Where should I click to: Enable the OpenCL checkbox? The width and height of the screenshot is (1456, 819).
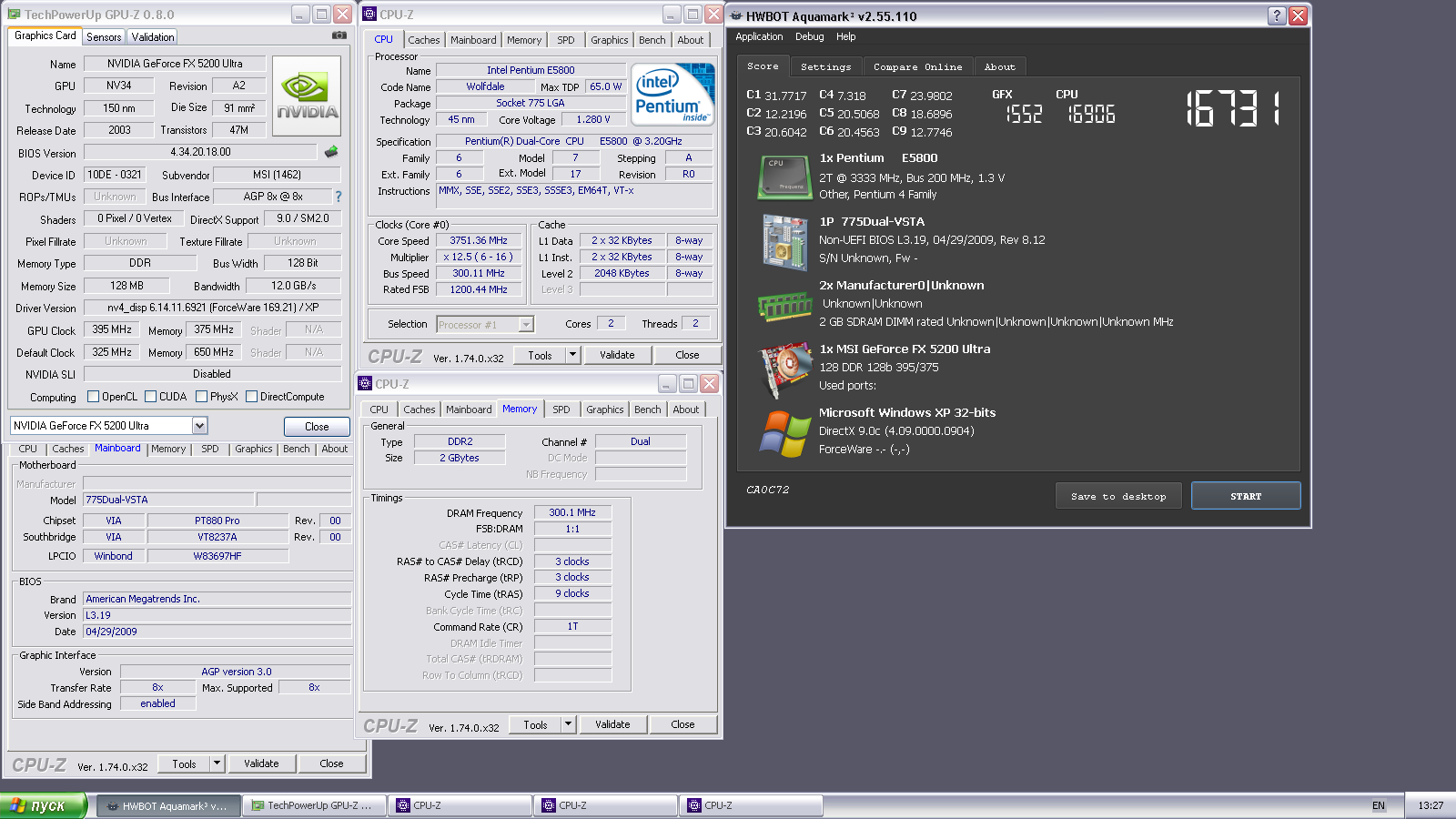tap(93, 397)
